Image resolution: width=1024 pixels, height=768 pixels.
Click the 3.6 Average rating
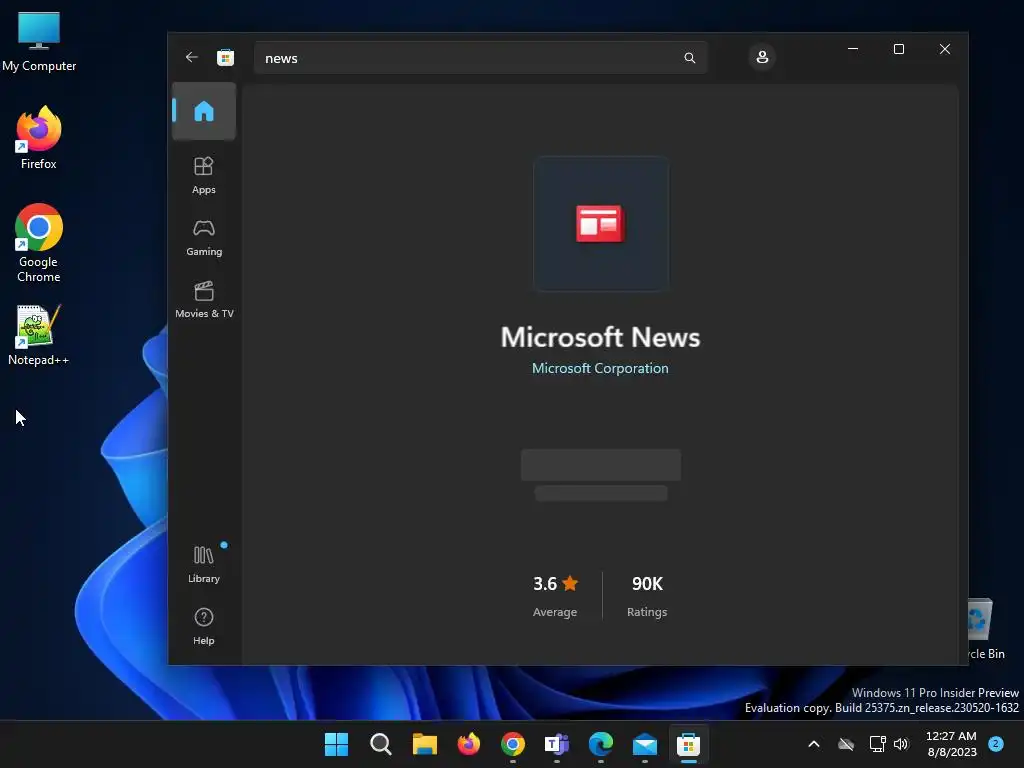pyautogui.click(x=555, y=596)
